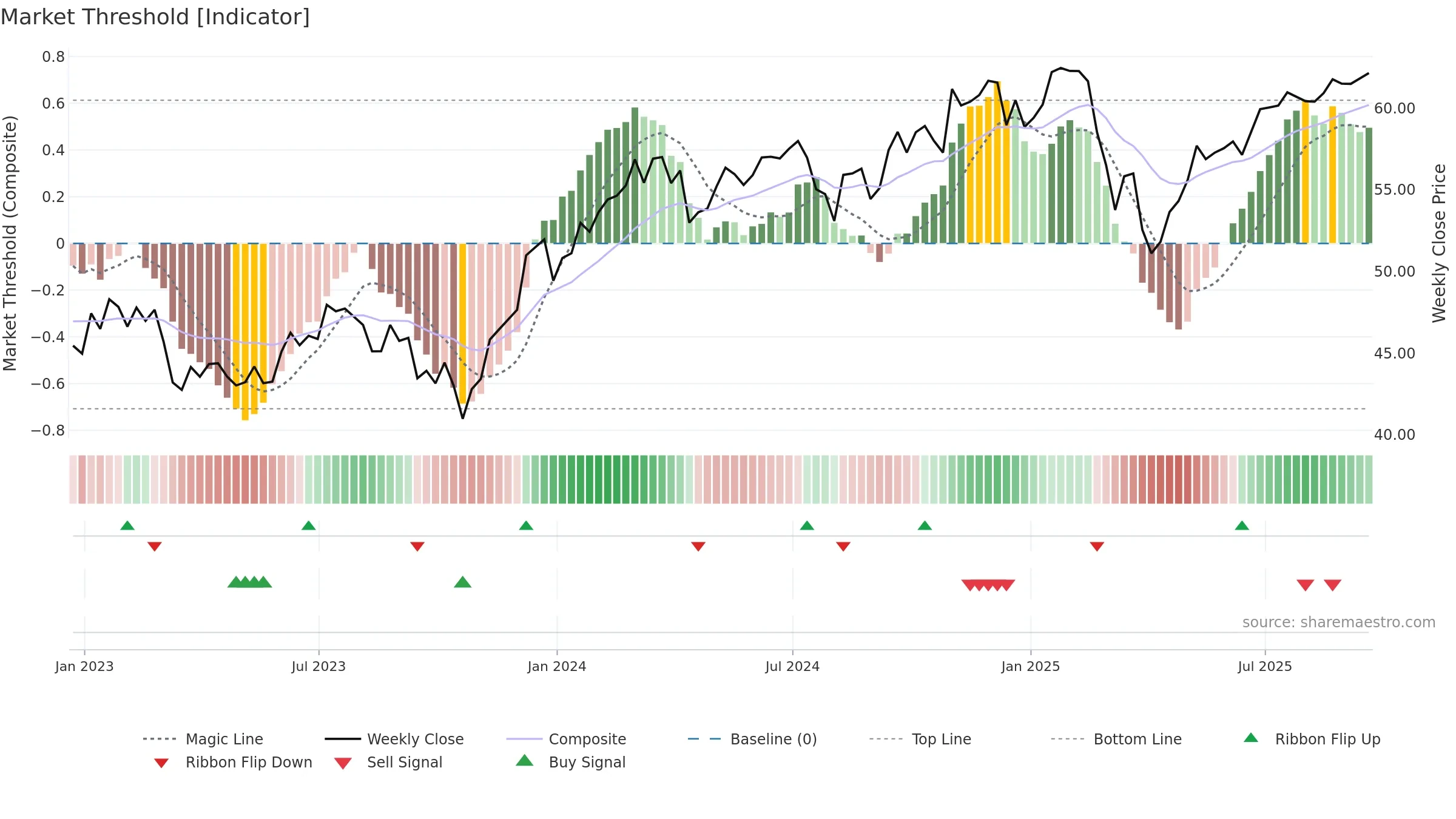
Task: Toggle the Top Line legend entry
Action: (920, 739)
